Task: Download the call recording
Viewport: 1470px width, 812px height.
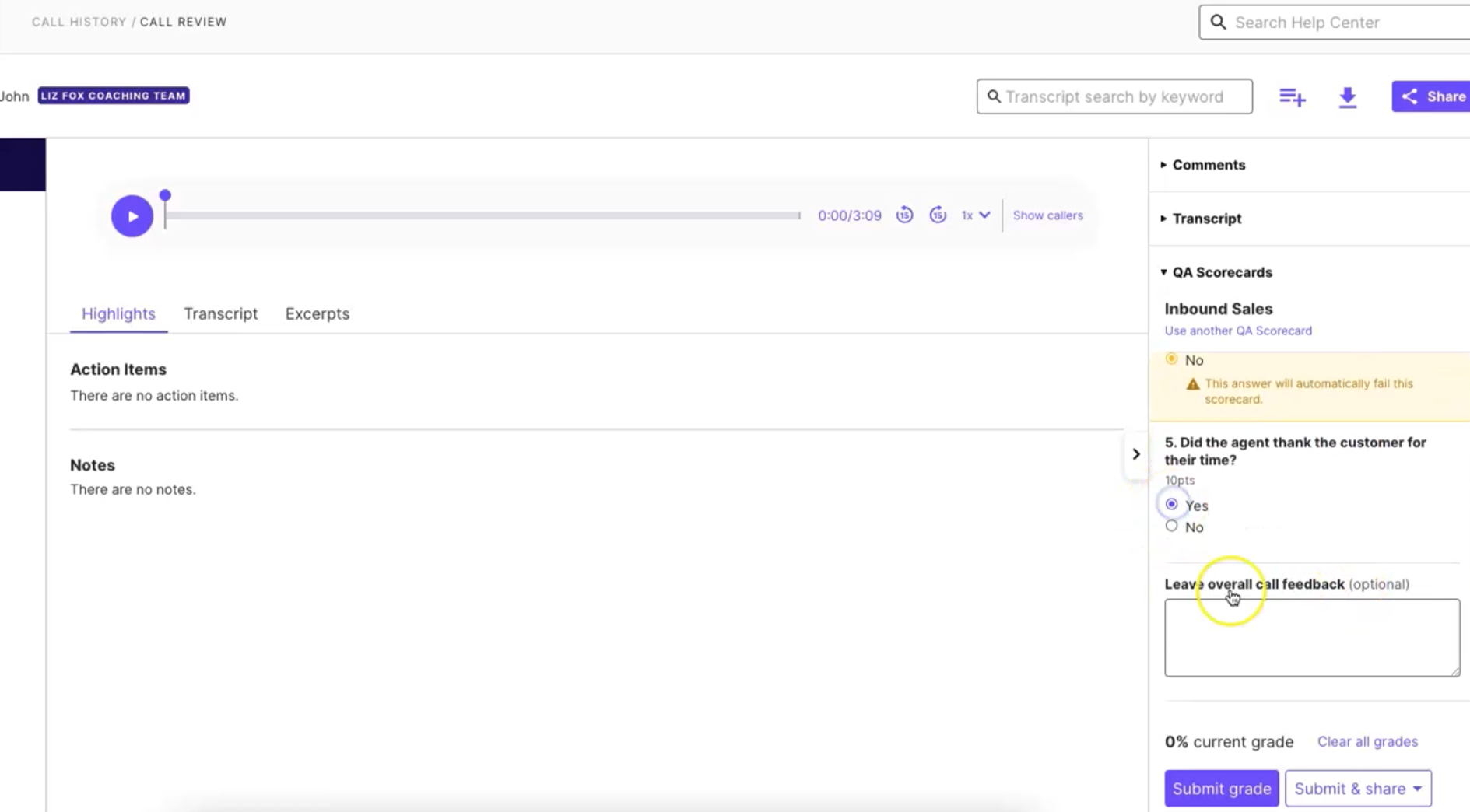Action: (x=1347, y=96)
